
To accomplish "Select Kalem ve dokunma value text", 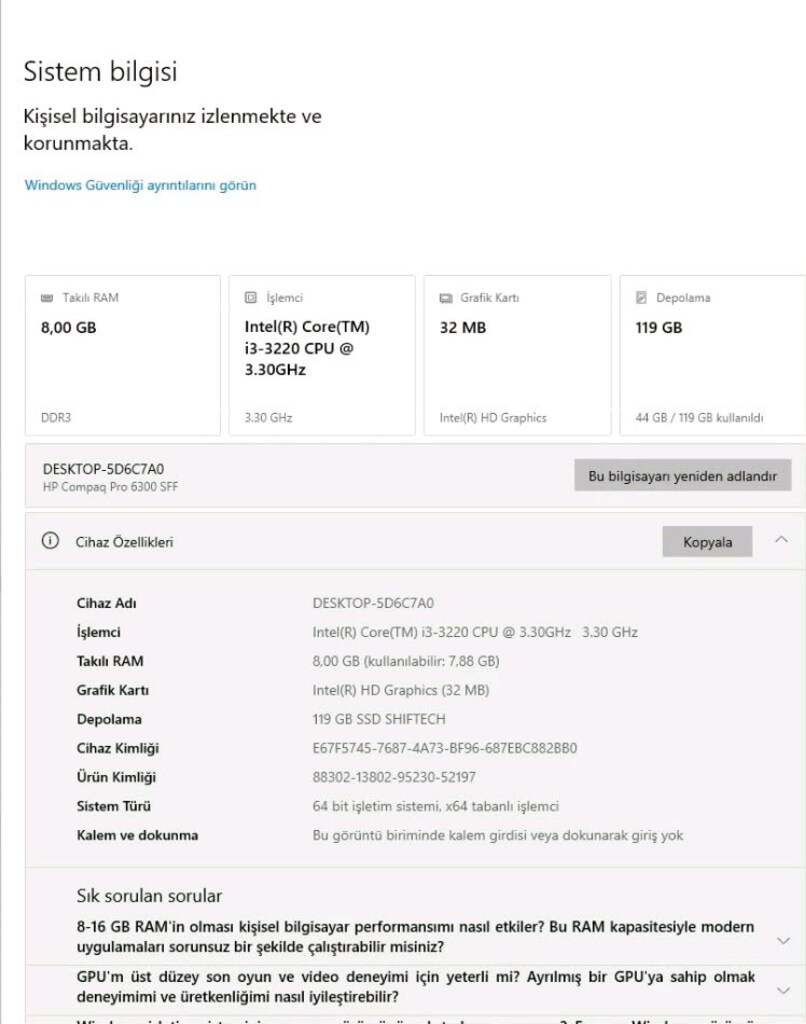I will [498, 835].
